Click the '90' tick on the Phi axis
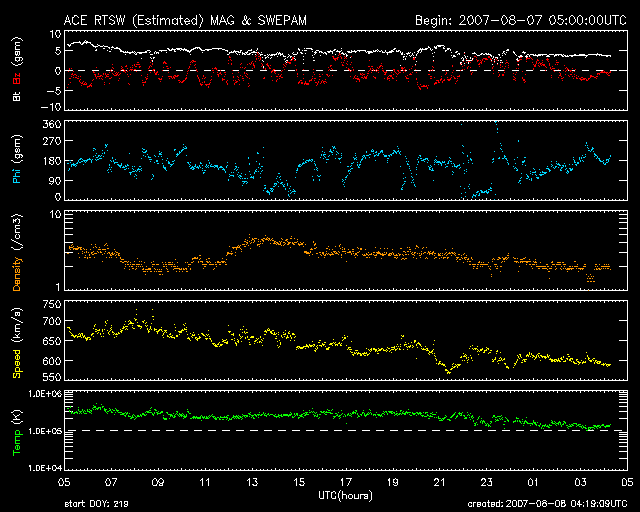This screenshot has width=640, height=512. tap(55, 180)
